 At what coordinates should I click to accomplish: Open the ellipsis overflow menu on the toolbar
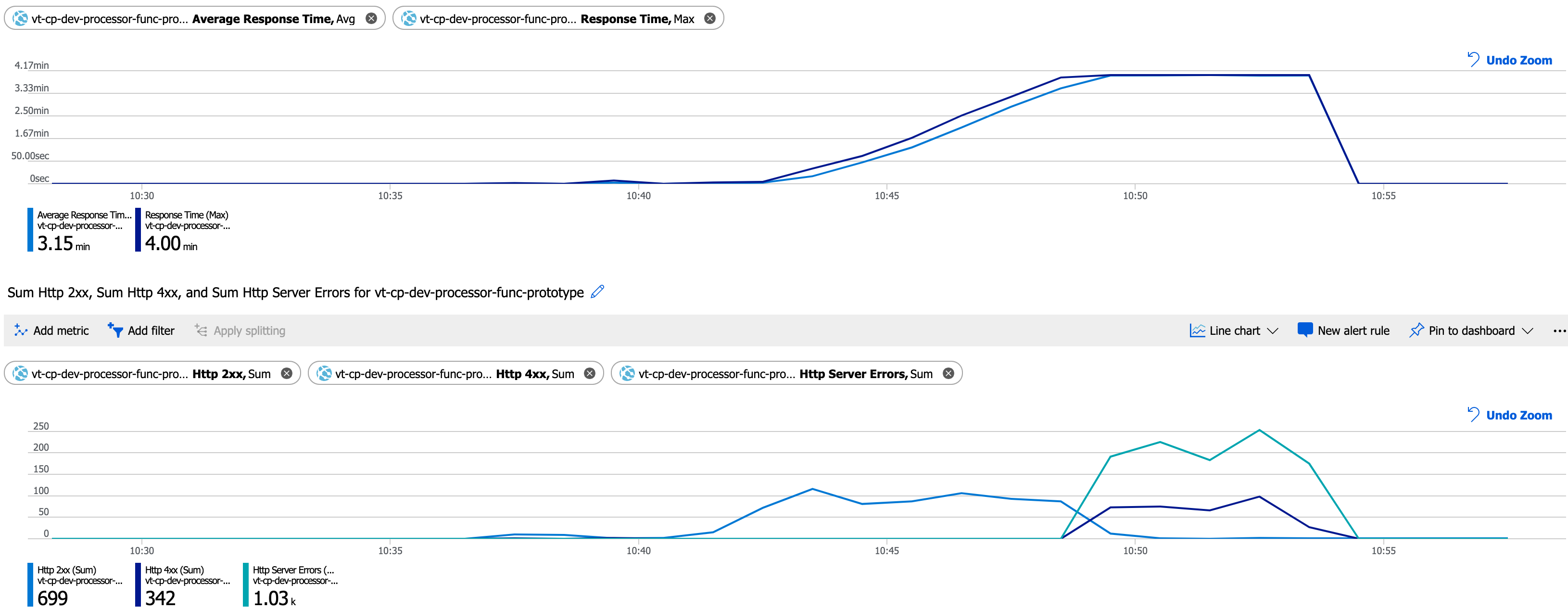point(1559,330)
